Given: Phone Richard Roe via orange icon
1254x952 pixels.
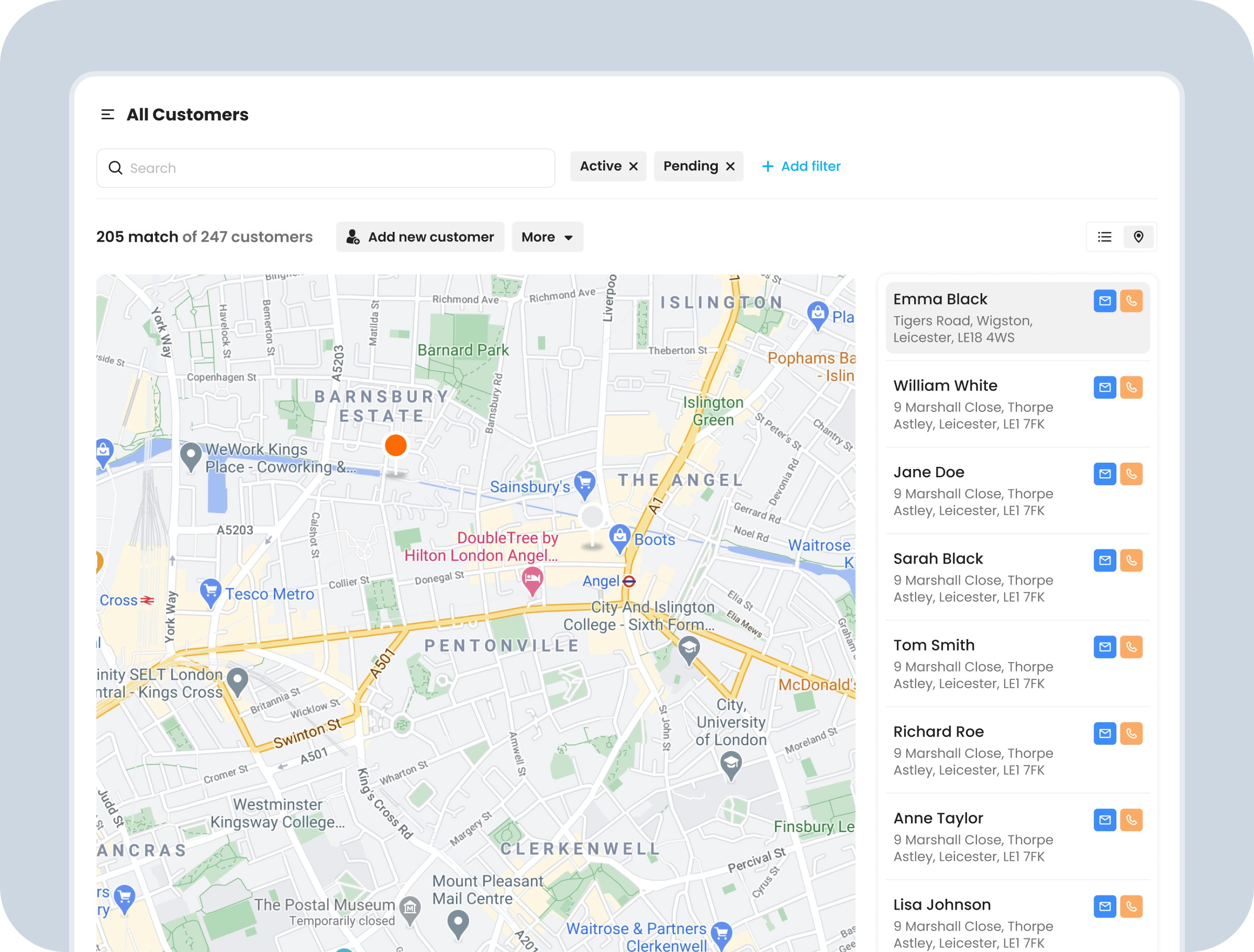Looking at the screenshot, I should tap(1131, 733).
